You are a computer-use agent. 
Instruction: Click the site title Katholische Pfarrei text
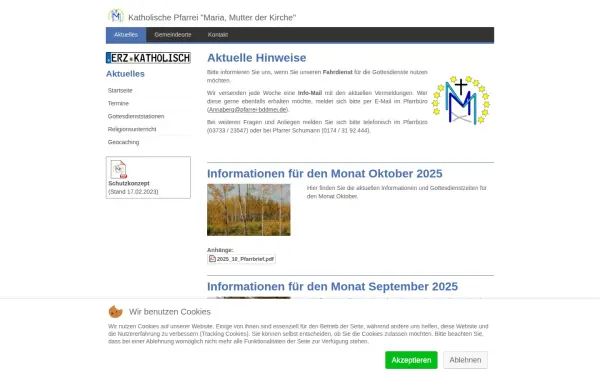[x=212, y=18]
